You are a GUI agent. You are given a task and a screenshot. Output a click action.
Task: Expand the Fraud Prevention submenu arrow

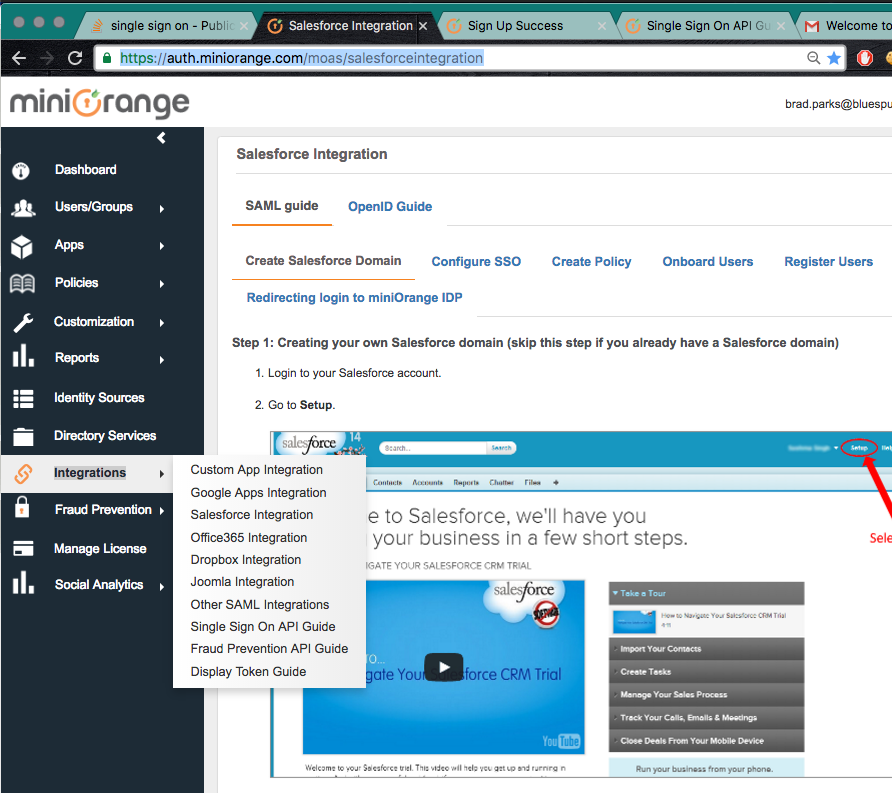162,511
